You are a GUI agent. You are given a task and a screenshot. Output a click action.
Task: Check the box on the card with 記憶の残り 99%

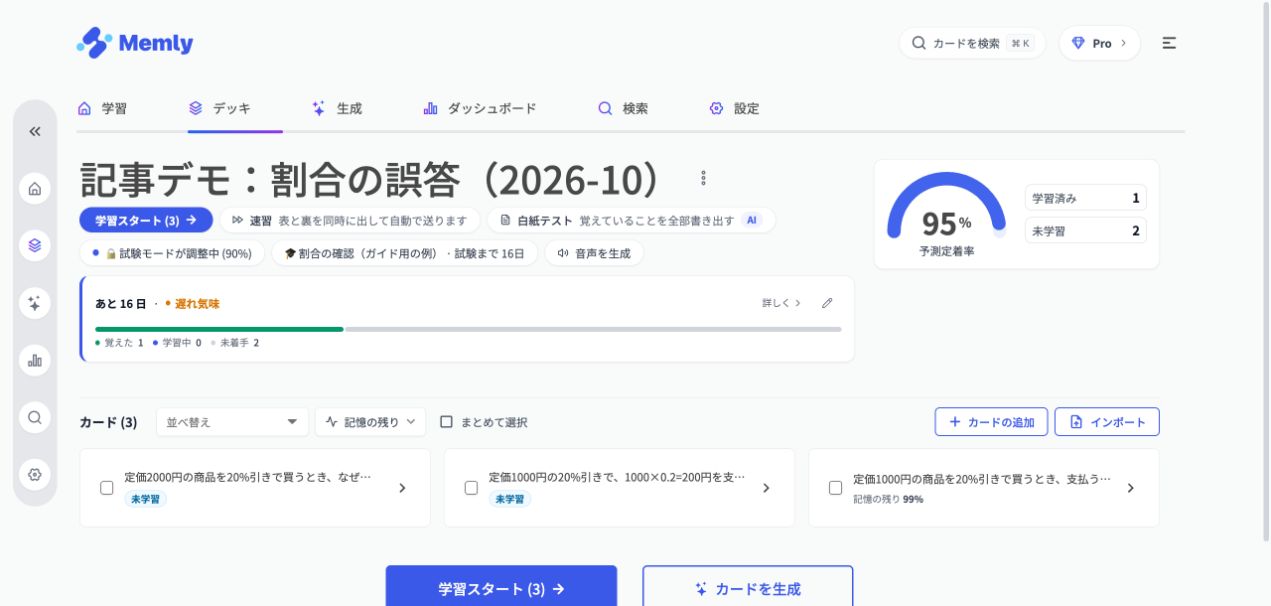(x=835, y=488)
